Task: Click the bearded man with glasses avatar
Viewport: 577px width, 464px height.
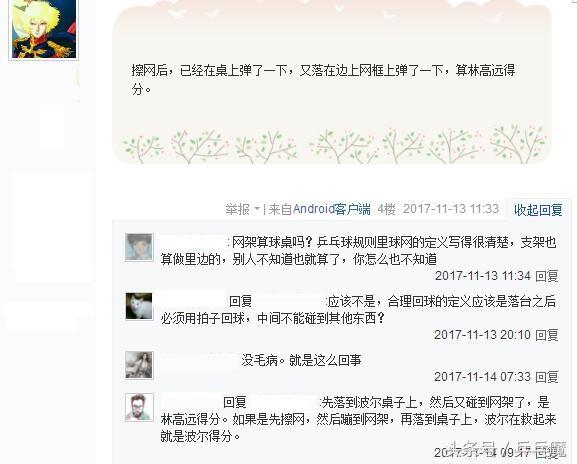Action: pyautogui.click(x=139, y=407)
